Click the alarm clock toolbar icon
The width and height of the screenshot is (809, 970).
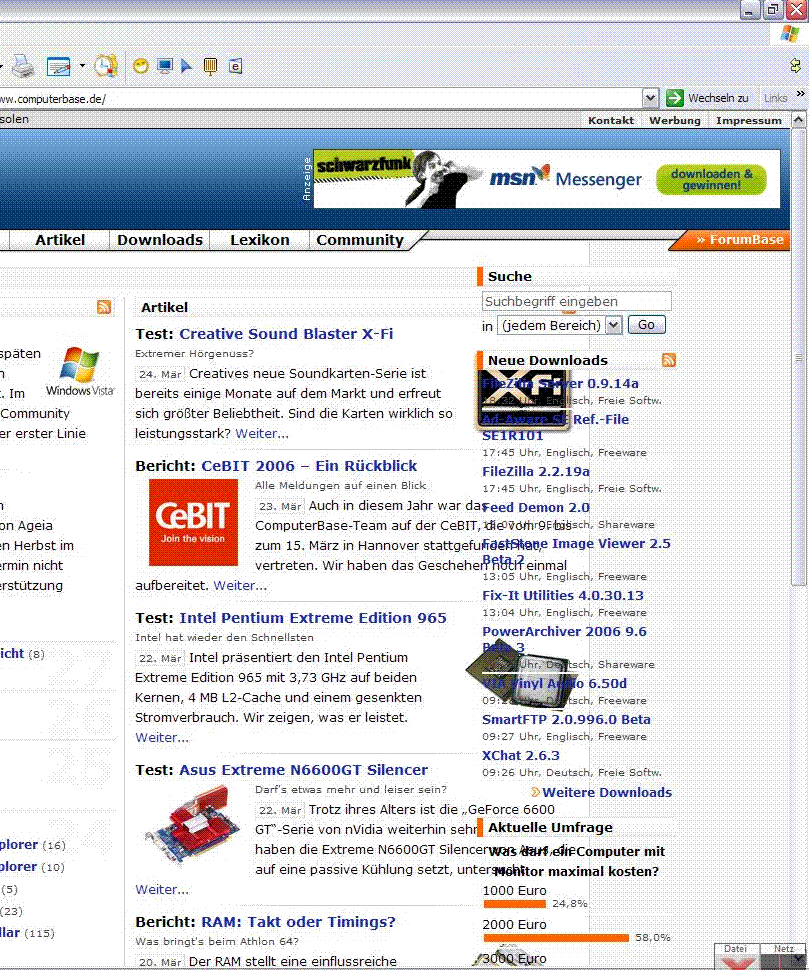point(106,66)
